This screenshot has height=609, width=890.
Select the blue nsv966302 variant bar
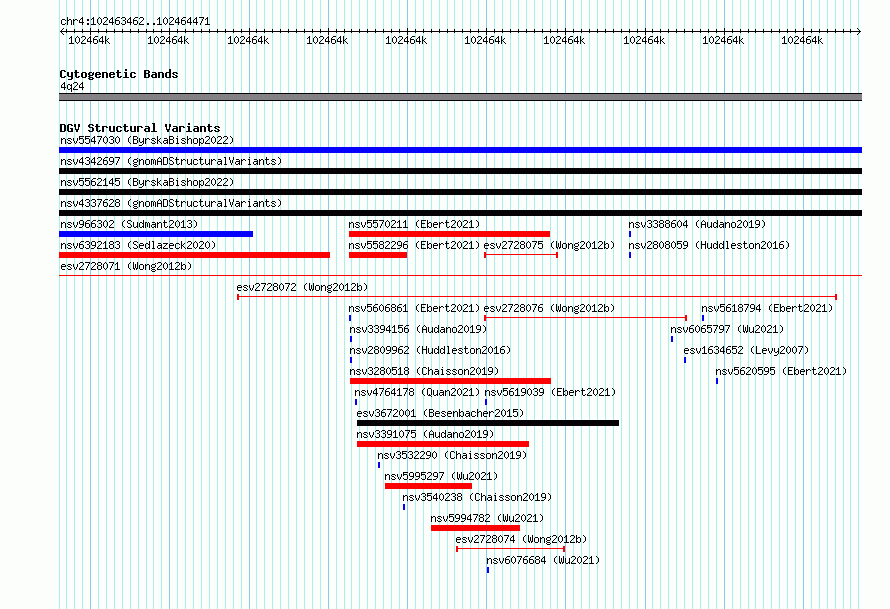click(x=156, y=234)
